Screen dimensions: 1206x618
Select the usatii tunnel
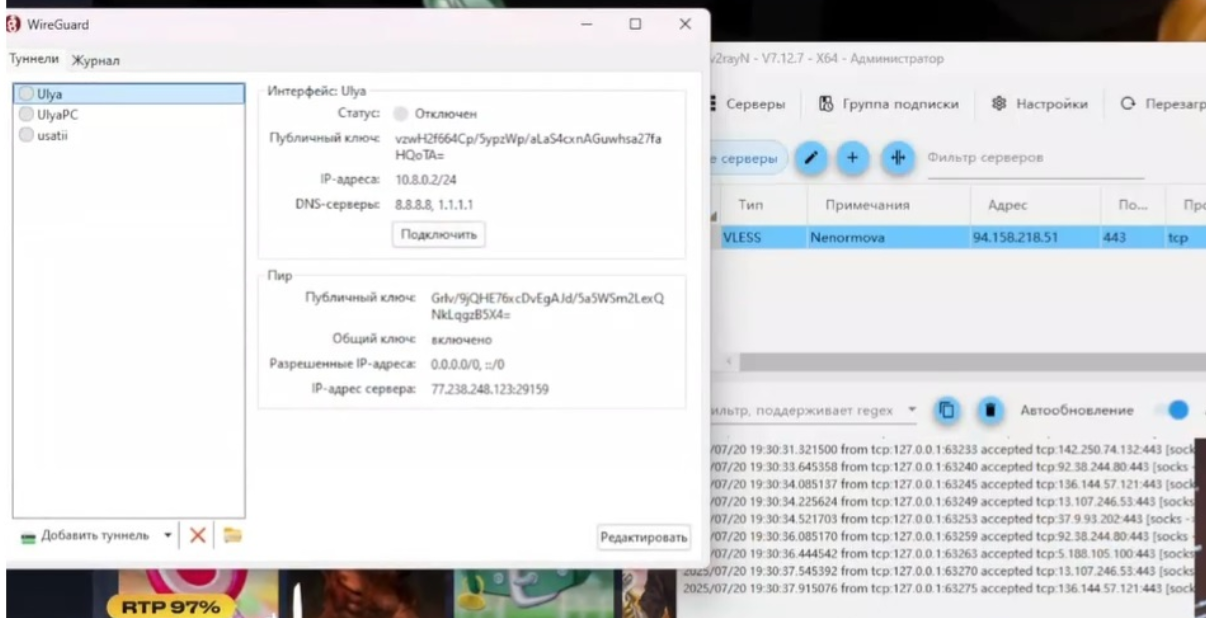128,136
